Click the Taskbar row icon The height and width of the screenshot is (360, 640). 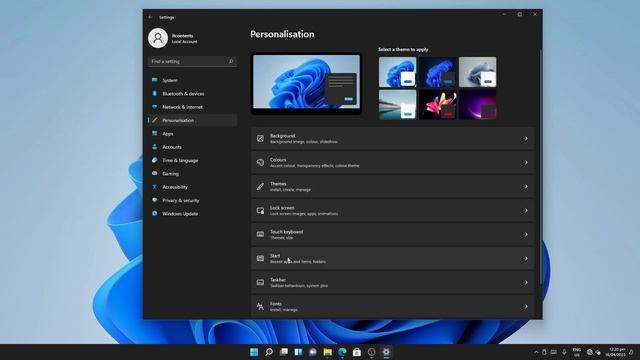tap(260, 282)
